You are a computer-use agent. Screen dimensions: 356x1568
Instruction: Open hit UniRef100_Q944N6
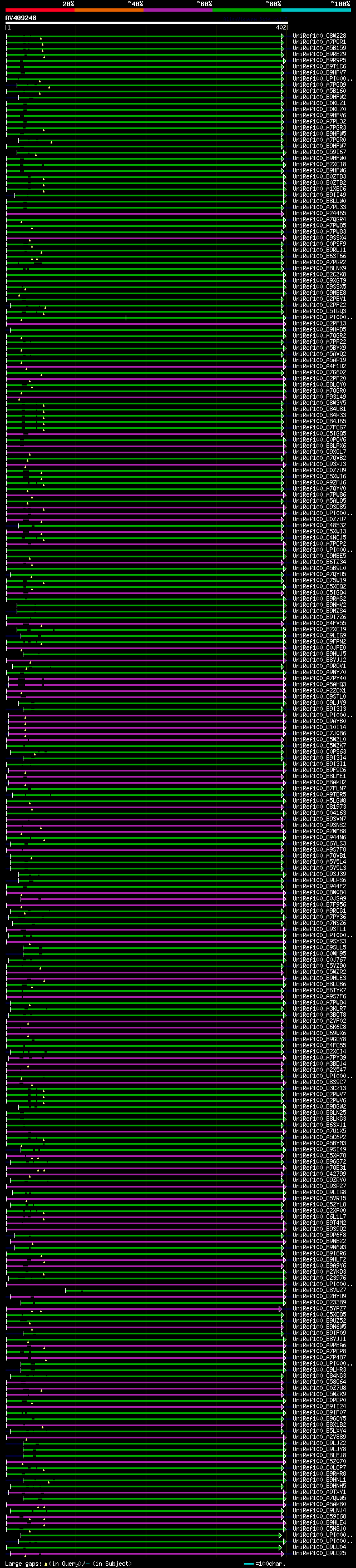[319, 838]
